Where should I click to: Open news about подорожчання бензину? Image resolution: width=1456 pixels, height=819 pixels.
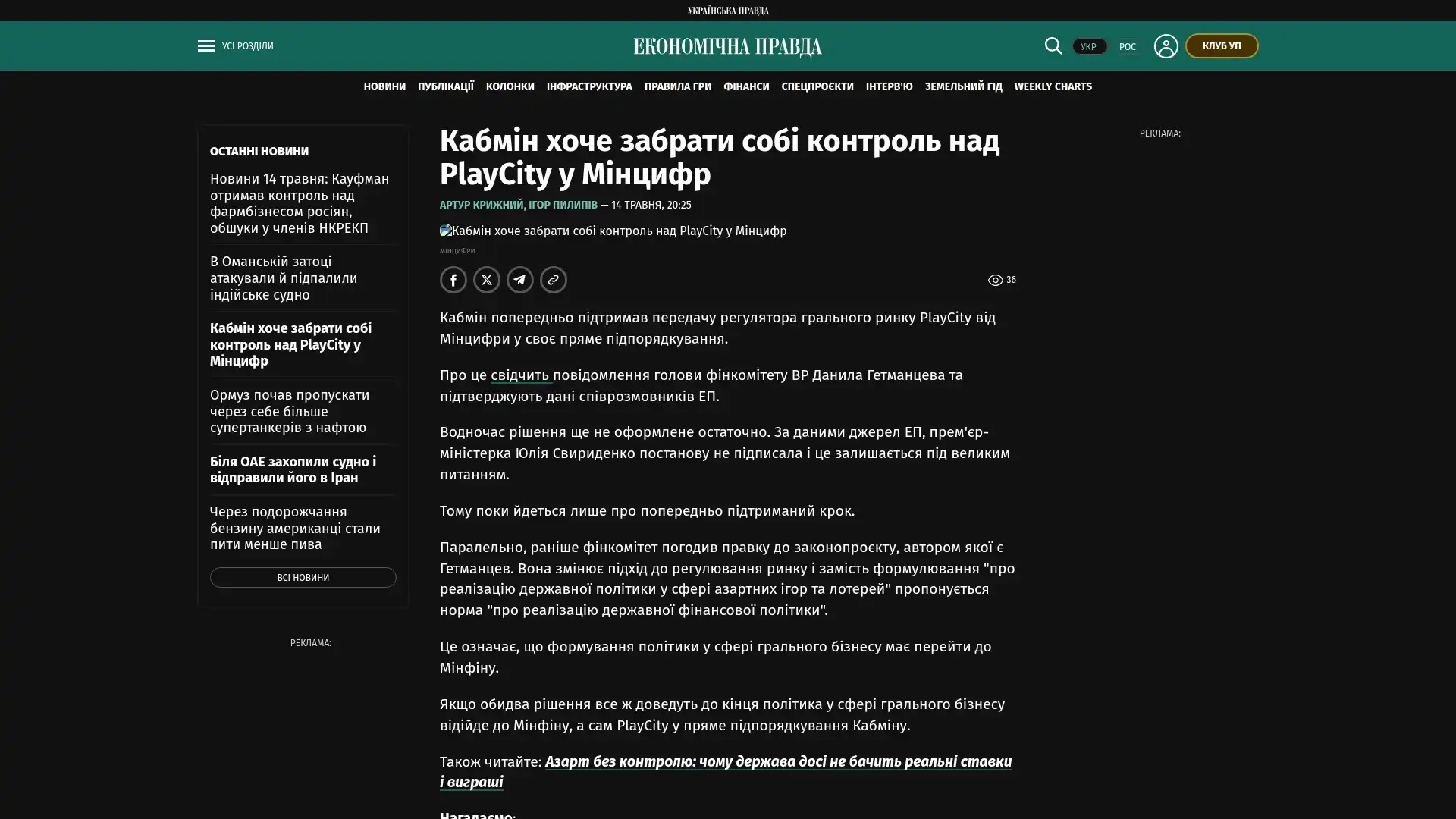[x=295, y=529]
